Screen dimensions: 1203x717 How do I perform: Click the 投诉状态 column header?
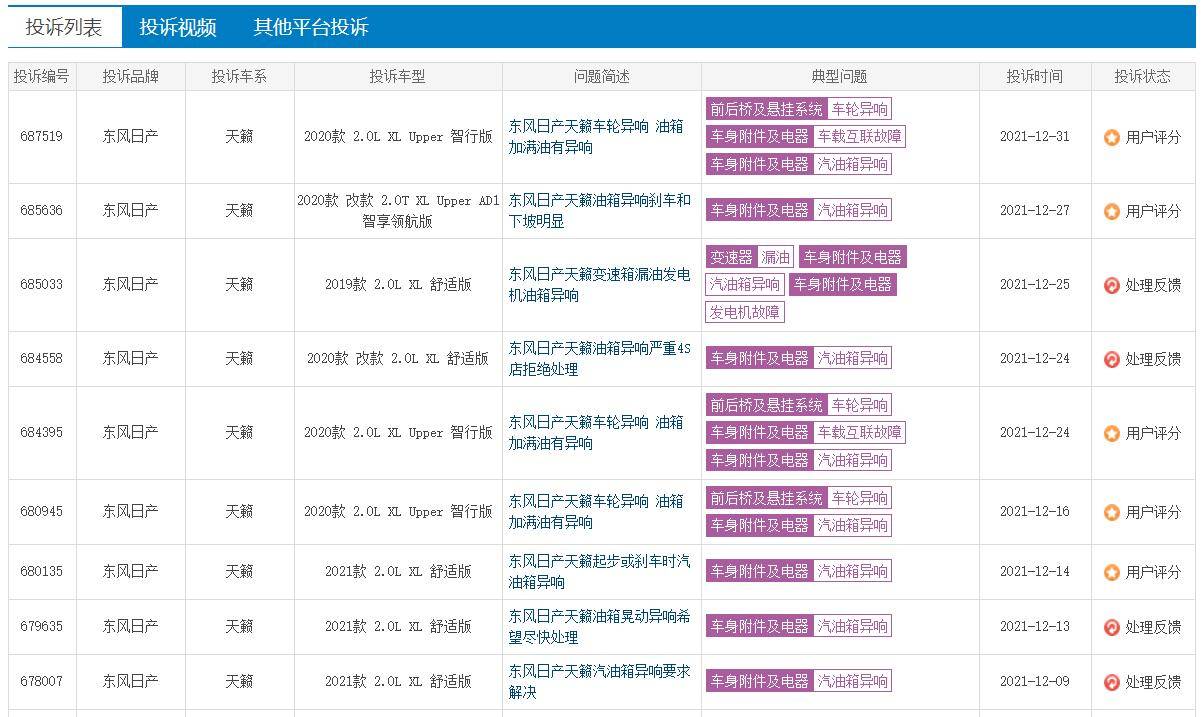coord(1143,77)
